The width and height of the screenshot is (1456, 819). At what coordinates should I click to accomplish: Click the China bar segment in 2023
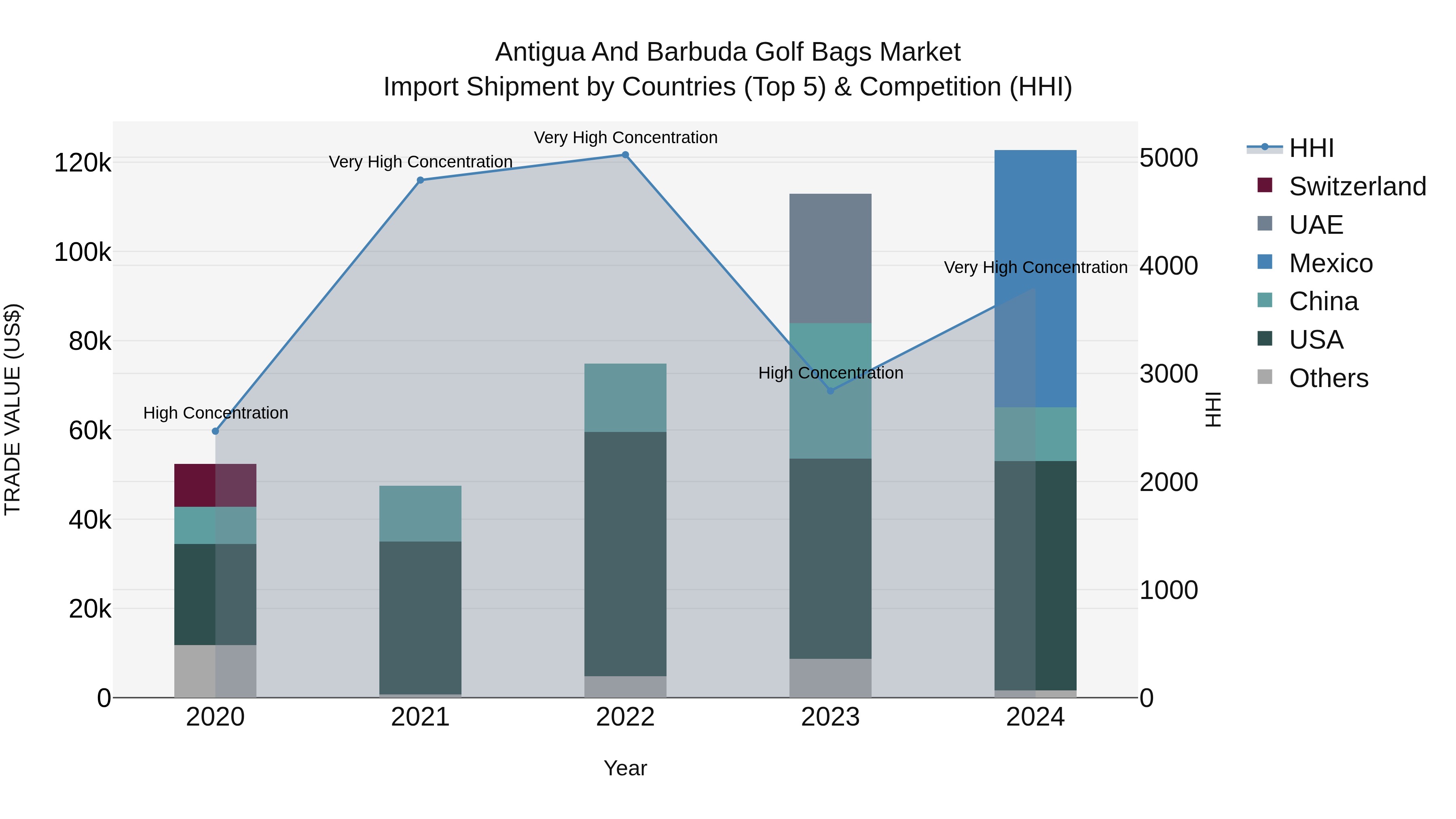pyautogui.click(x=830, y=391)
